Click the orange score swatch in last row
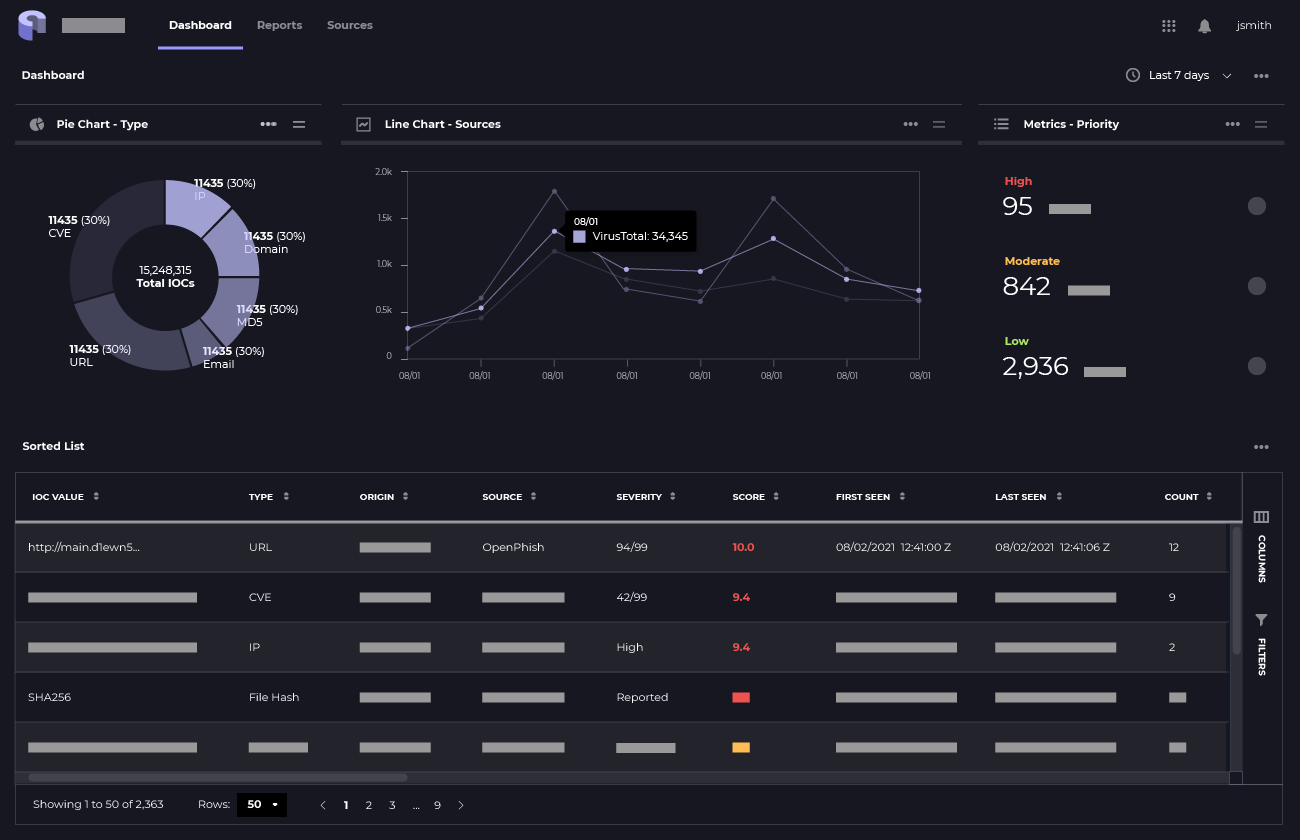The height and width of the screenshot is (840, 1300). point(741,747)
